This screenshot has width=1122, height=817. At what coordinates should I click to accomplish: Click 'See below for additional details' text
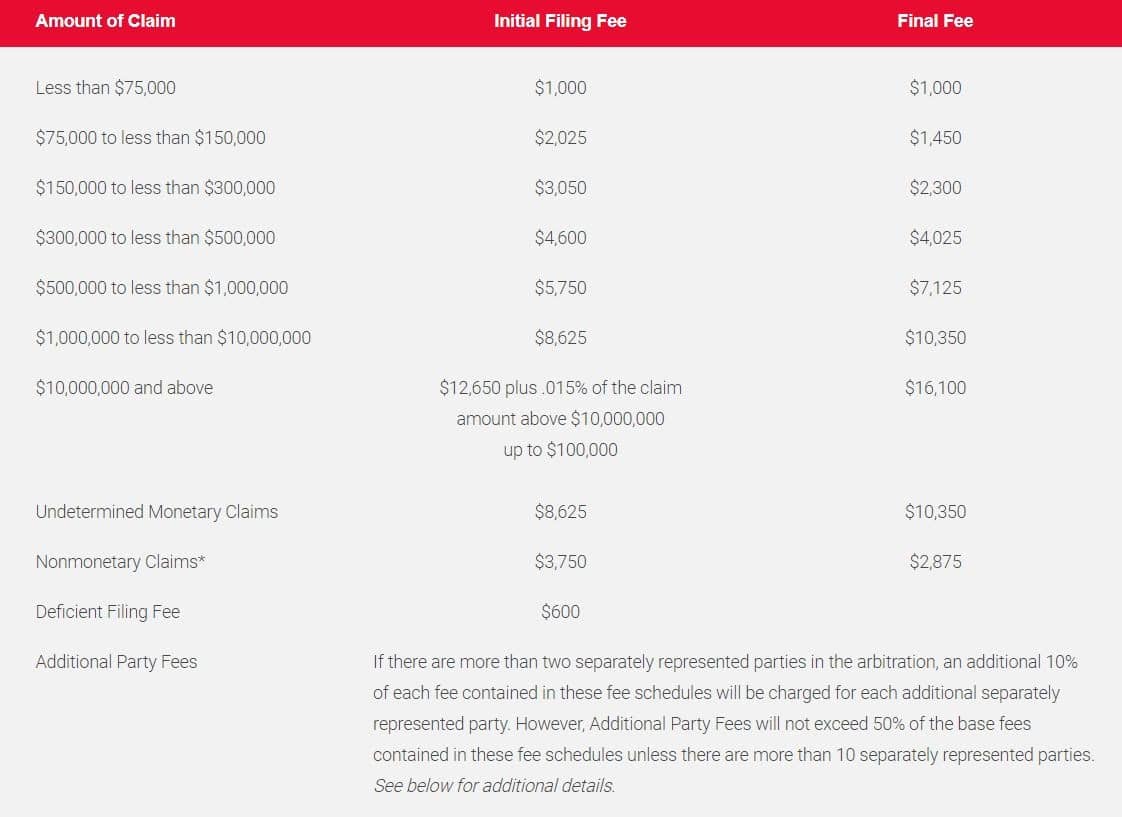coord(494,786)
